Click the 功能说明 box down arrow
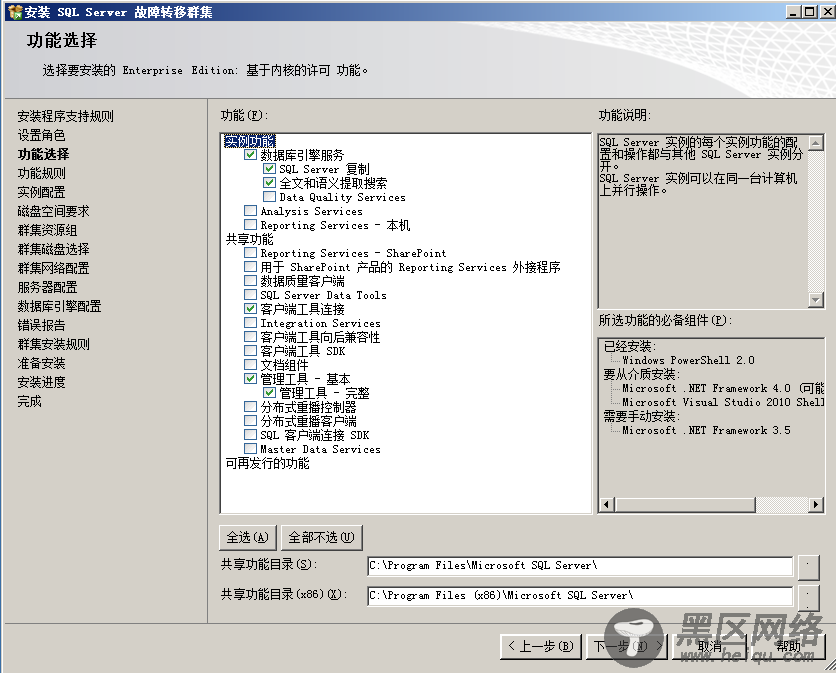Screen dimensions: 836x673 point(816,300)
